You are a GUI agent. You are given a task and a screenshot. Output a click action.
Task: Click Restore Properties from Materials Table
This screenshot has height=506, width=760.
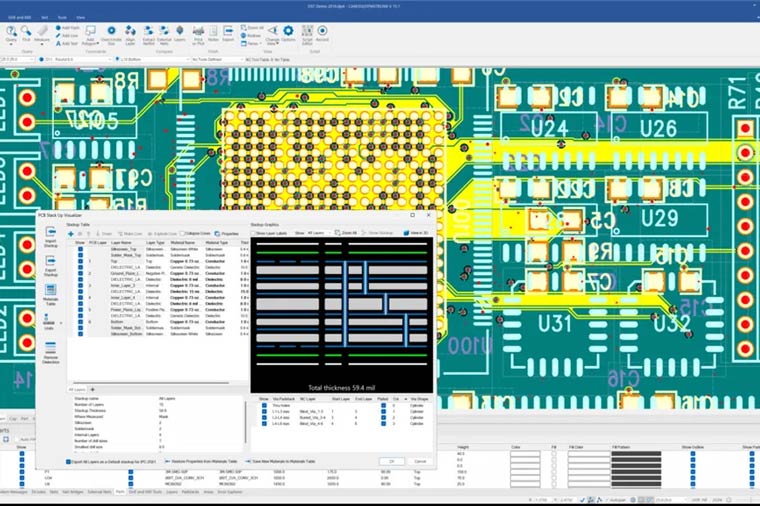[x=201, y=461]
